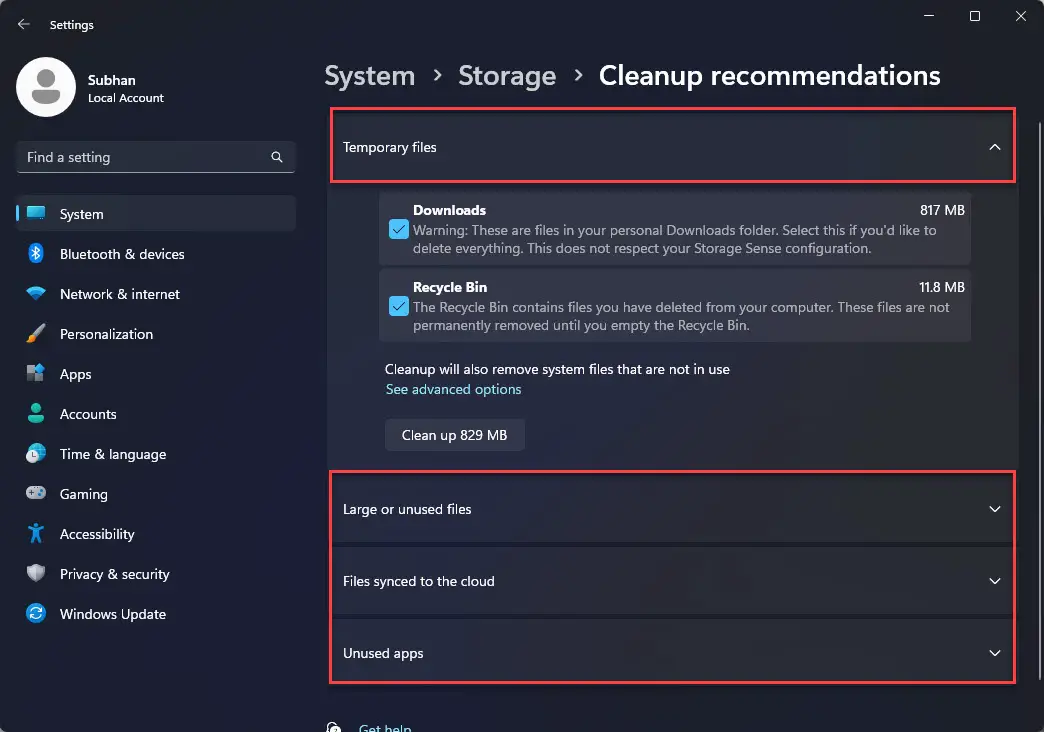The image size is (1044, 732).
Task: Click the Get help link
Action: (x=385, y=727)
